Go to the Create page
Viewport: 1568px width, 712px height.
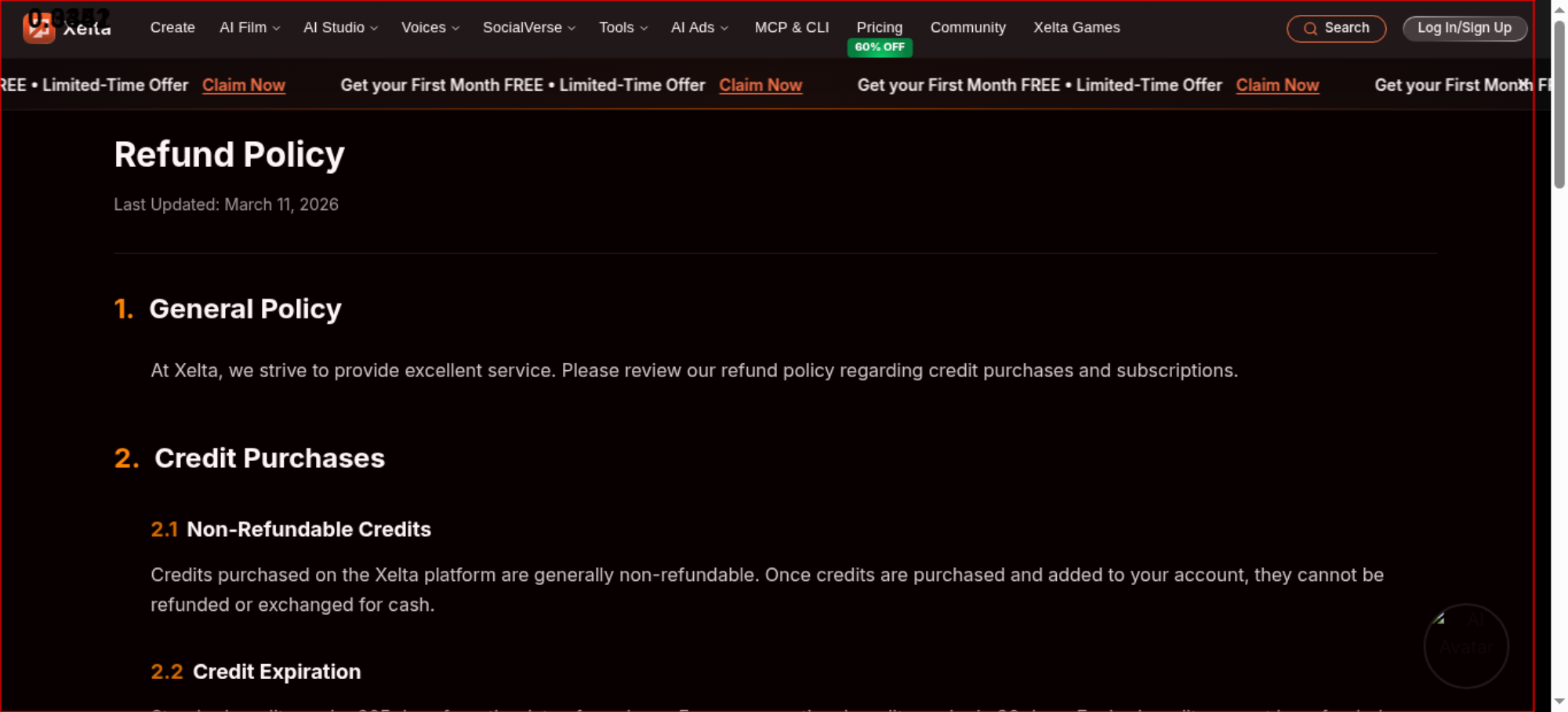172,27
